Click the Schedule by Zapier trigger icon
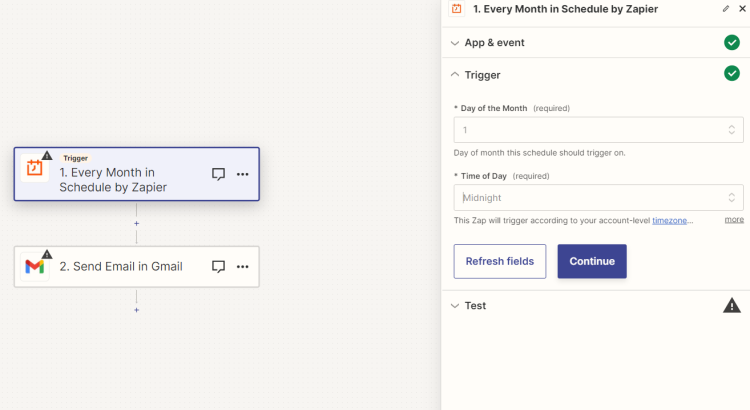This screenshot has height=410, width=750. (35, 168)
